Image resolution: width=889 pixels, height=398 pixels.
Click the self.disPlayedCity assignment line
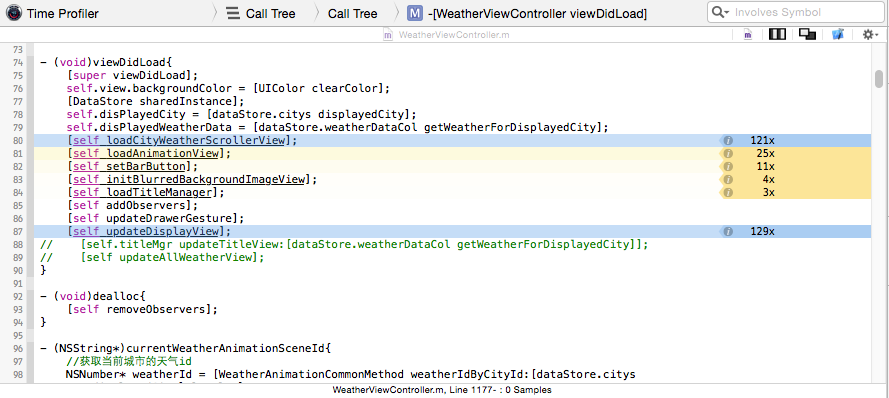242,115
